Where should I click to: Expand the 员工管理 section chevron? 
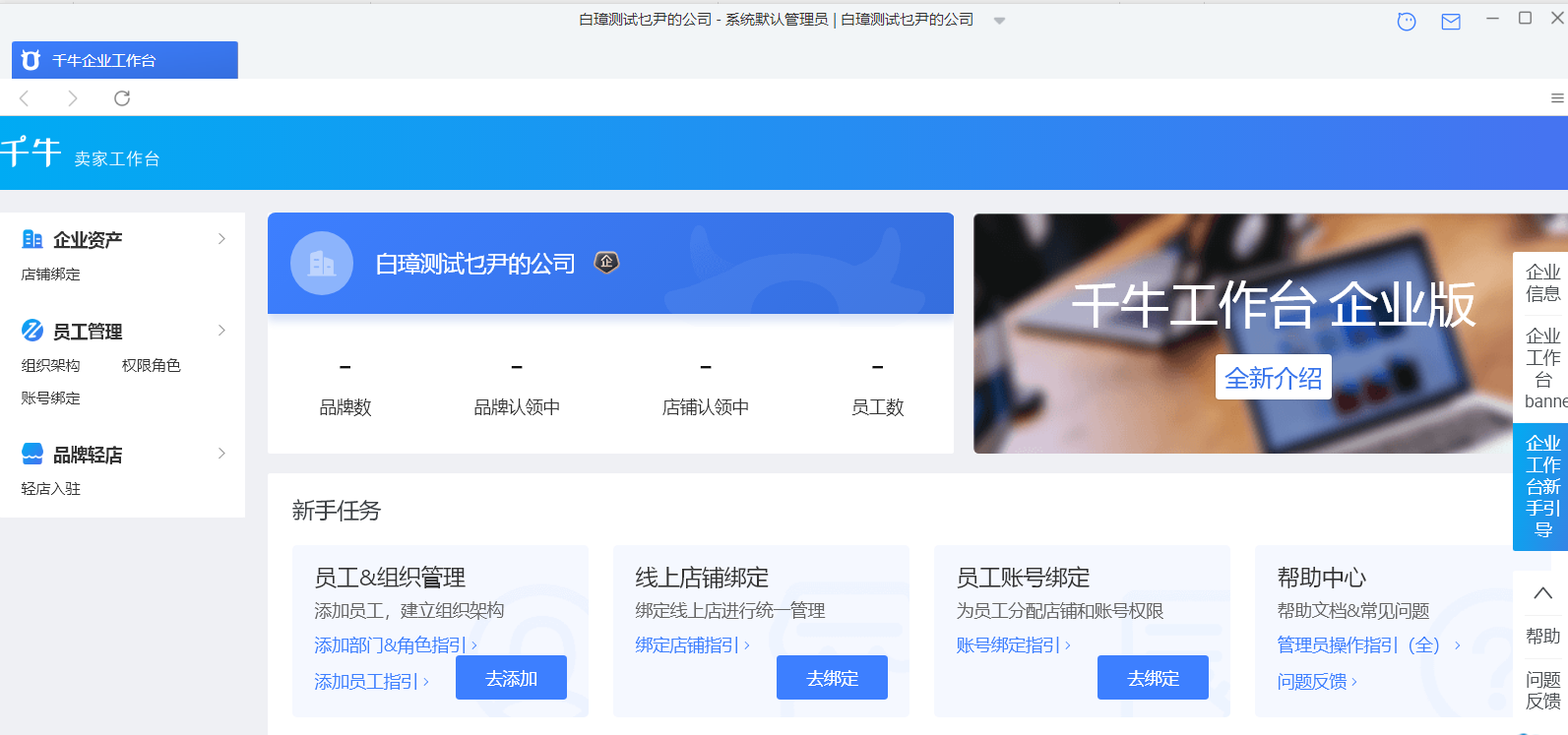coord(222,331)
